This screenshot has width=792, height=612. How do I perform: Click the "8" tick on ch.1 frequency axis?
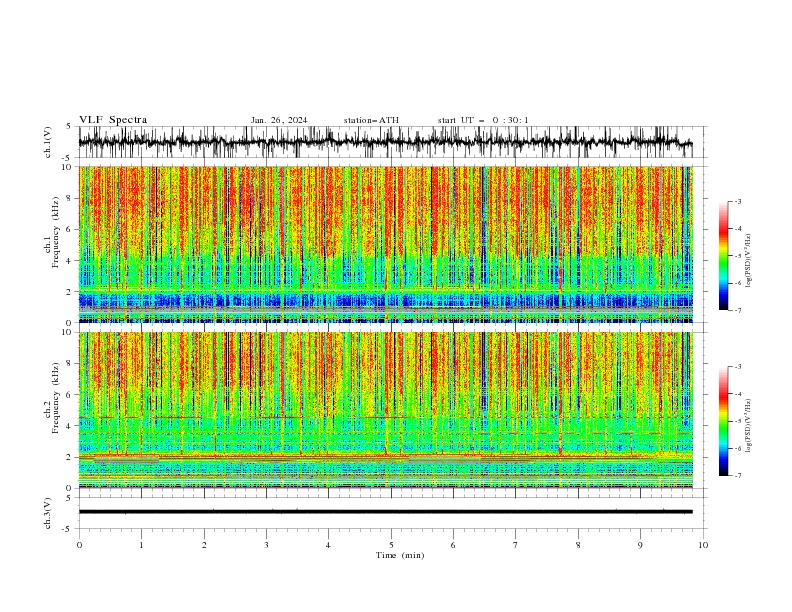69,198
